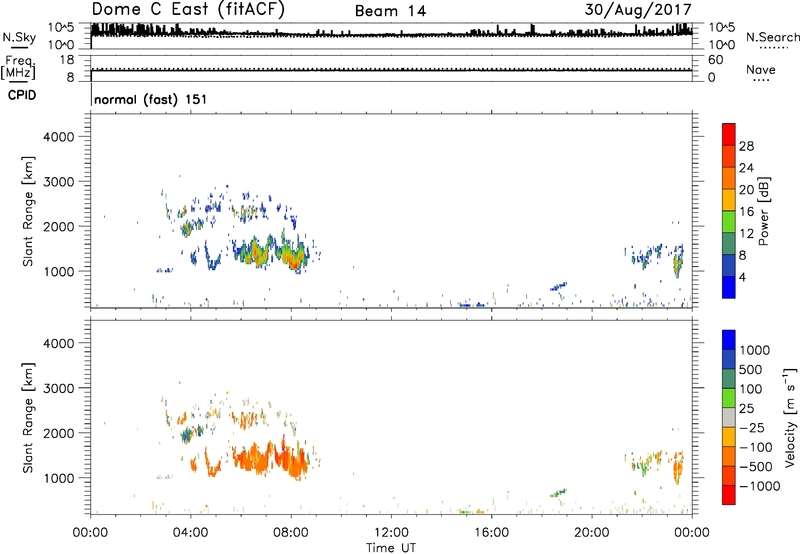Click the "08:00" time axis tick label

291,533
